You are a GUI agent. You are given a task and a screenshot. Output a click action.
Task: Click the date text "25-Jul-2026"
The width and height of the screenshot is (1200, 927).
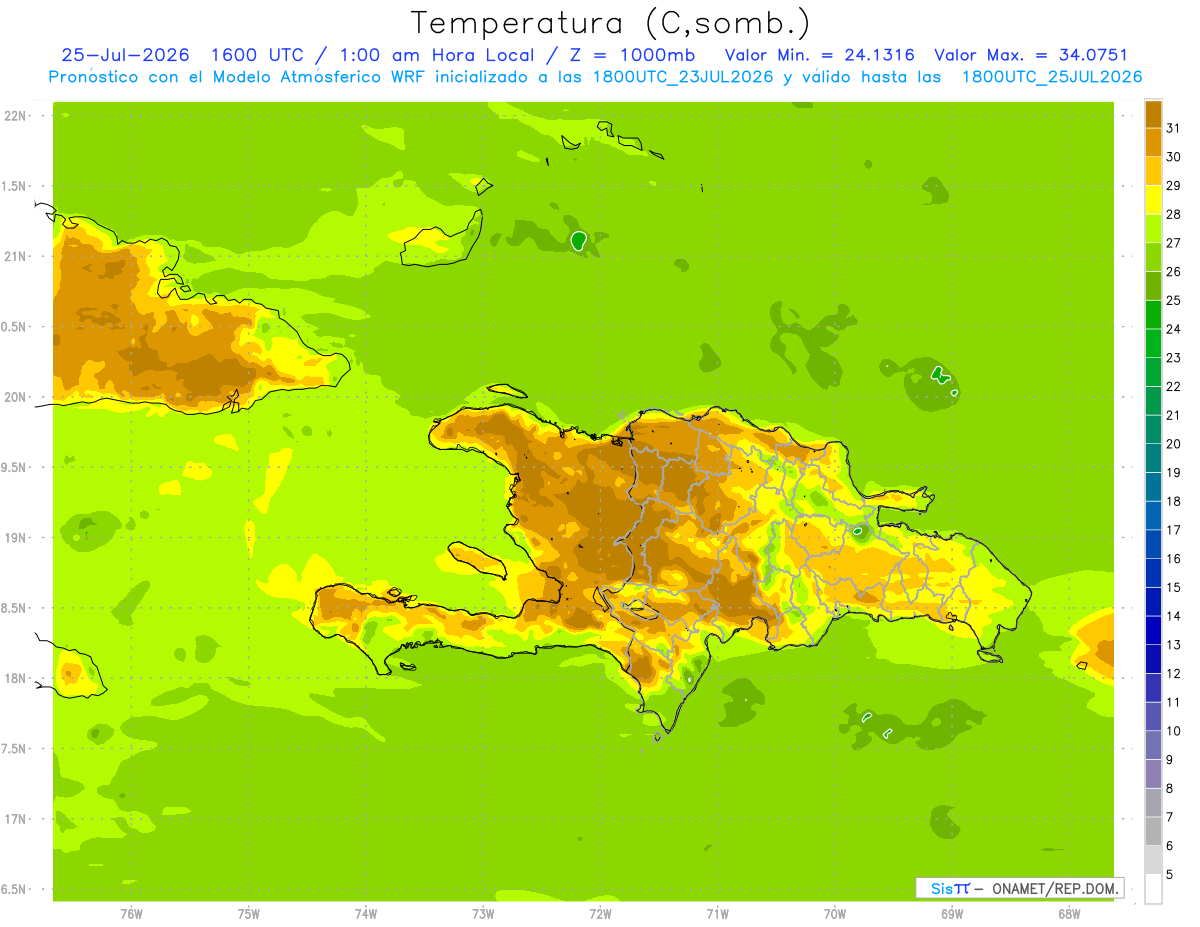(x=125, y=55)
